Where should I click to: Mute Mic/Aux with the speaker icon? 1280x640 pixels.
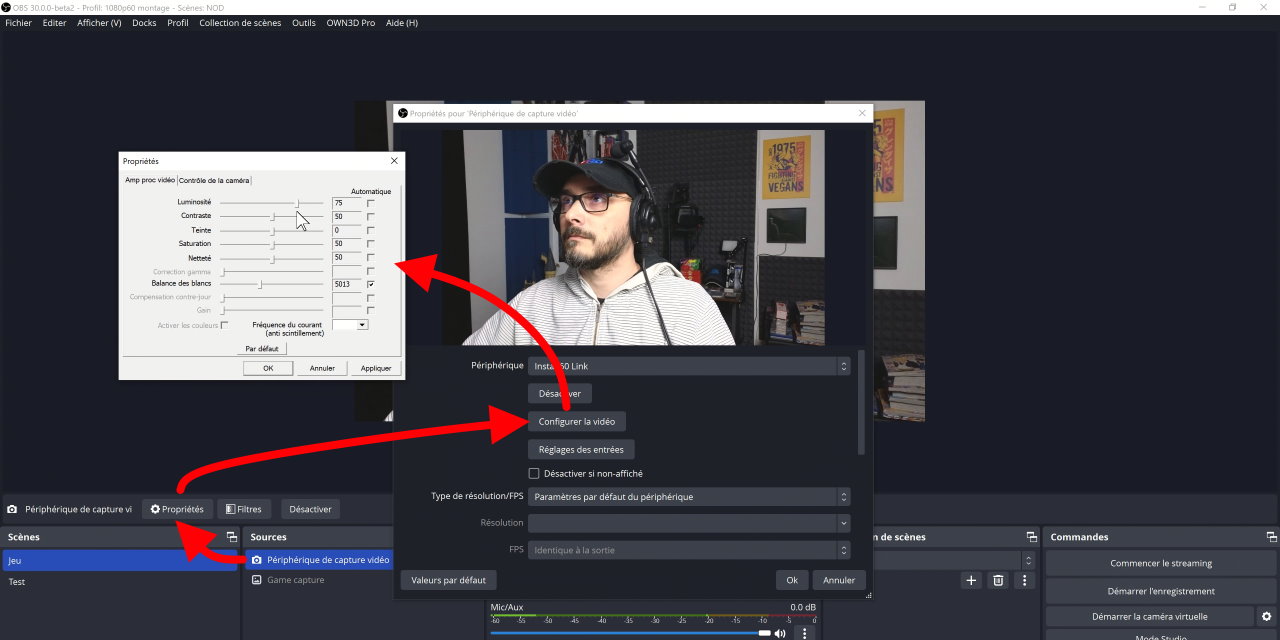[780, 633]
